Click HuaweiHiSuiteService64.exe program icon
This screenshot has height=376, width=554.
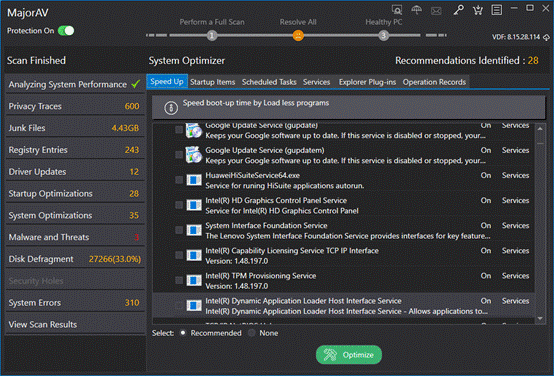[194, 180]
